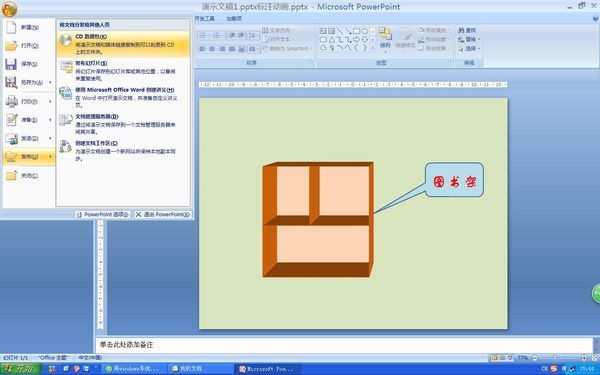Click the align text right icon

point(222,49)
